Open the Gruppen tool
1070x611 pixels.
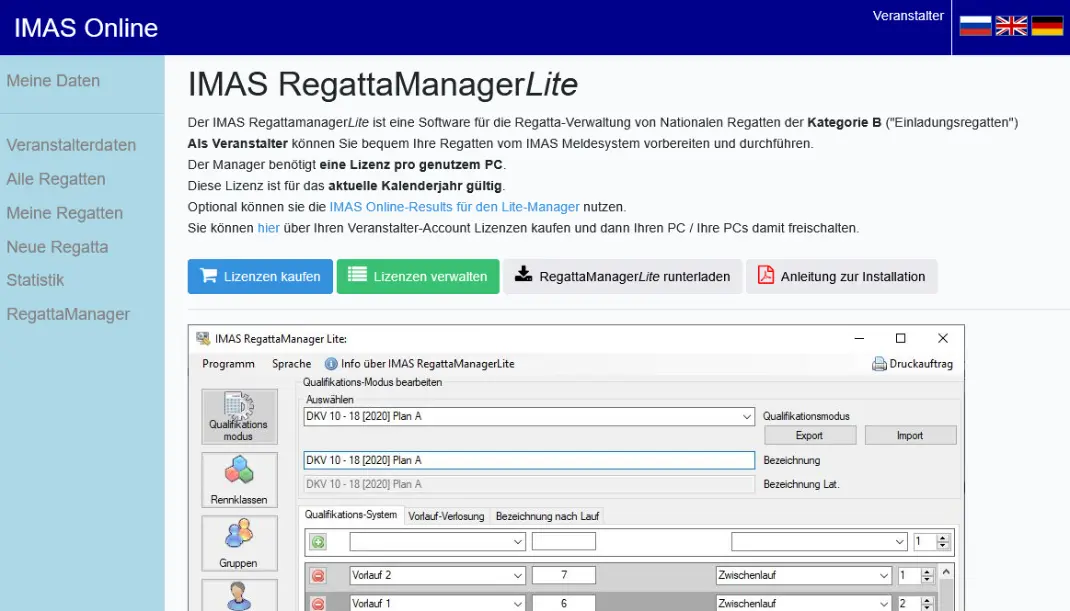point(239,543)
